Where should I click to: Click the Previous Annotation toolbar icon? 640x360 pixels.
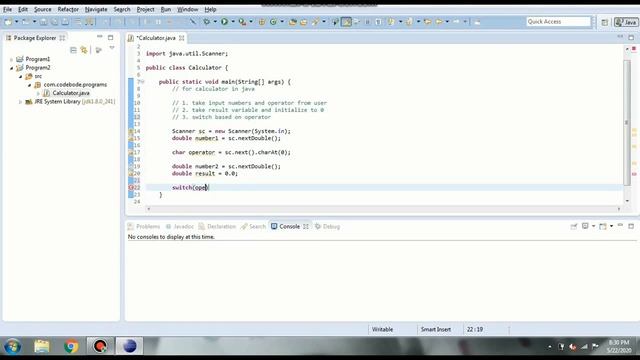click(409, 22)
